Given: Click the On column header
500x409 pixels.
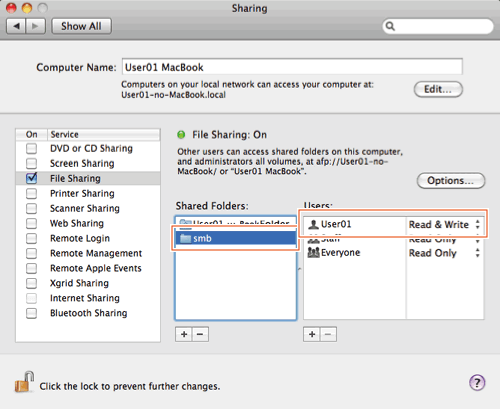Looking at the screenshot, I should click(31, 134).
